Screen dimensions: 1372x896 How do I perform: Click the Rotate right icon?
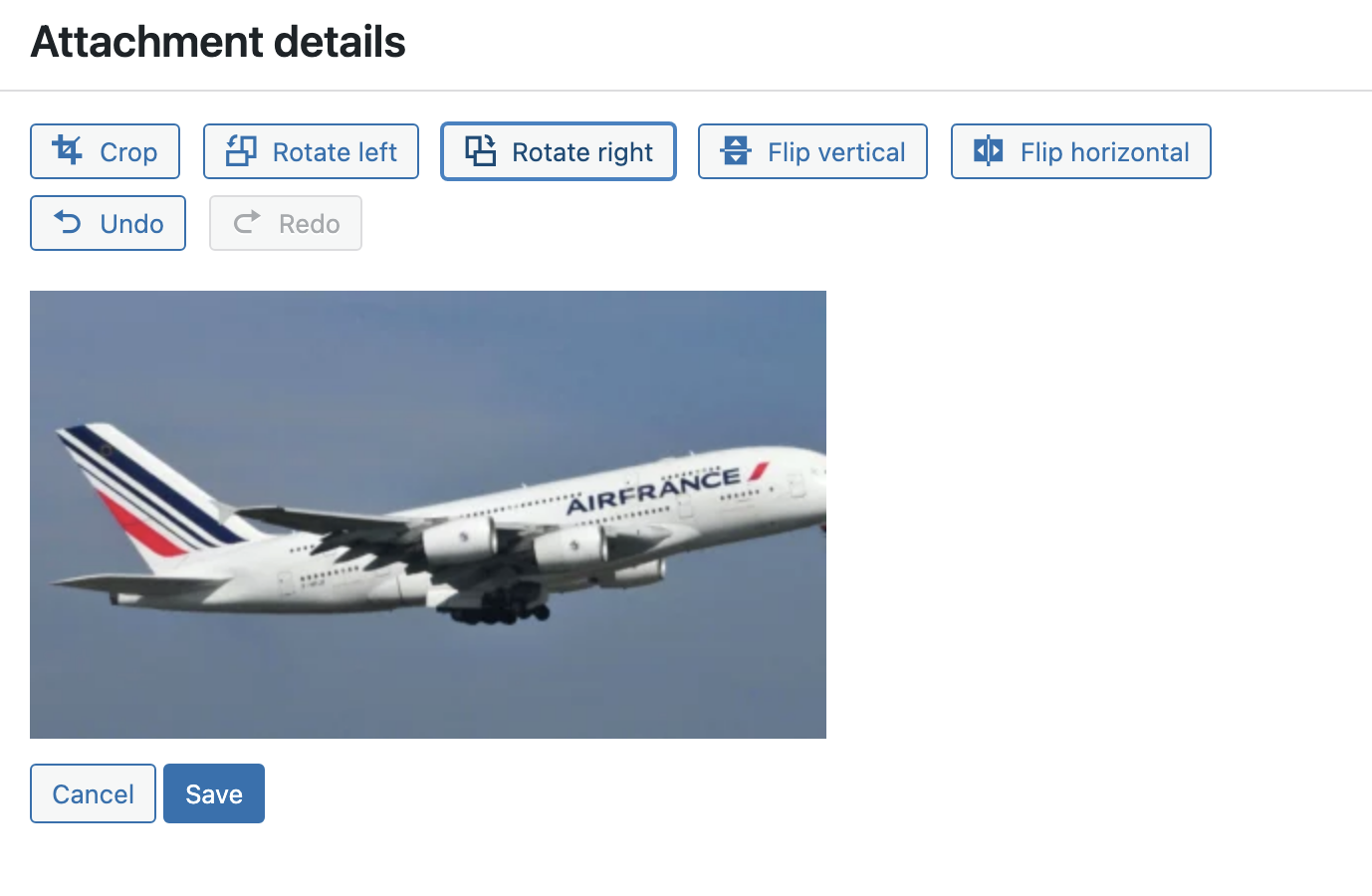tap(481, 150)
